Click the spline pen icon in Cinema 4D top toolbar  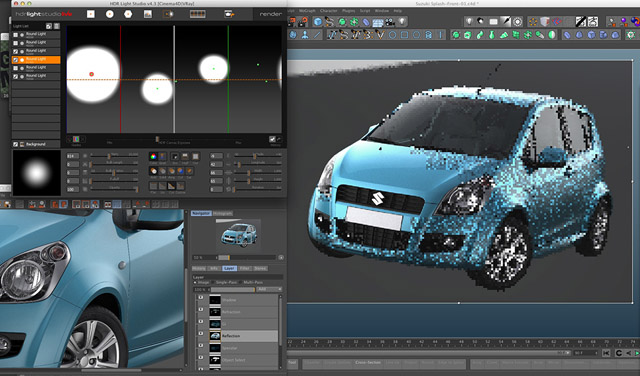click(x=330, y=22)
